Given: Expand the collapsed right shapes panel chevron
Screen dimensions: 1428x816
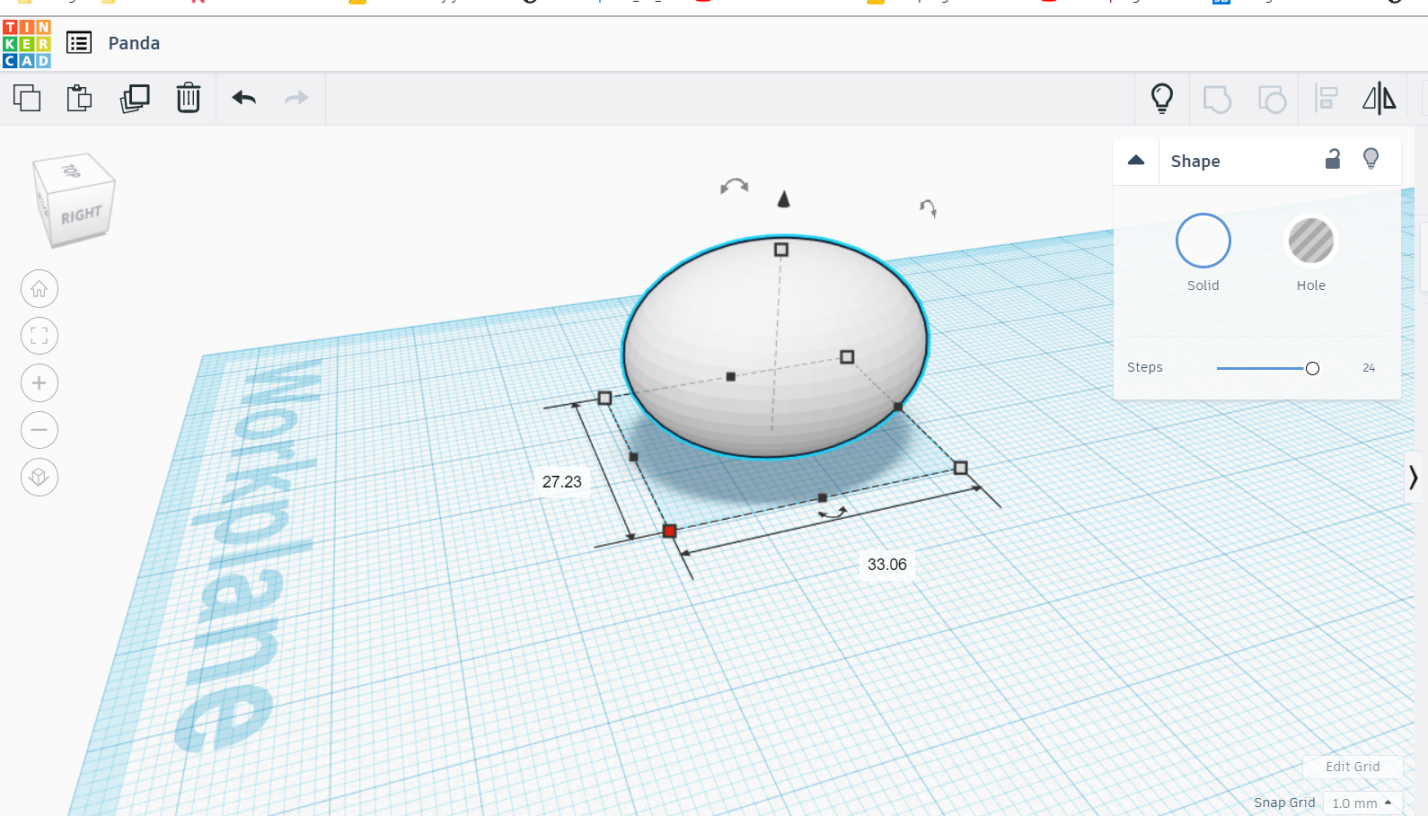Looking at the screenshot, I should 1413,478.
